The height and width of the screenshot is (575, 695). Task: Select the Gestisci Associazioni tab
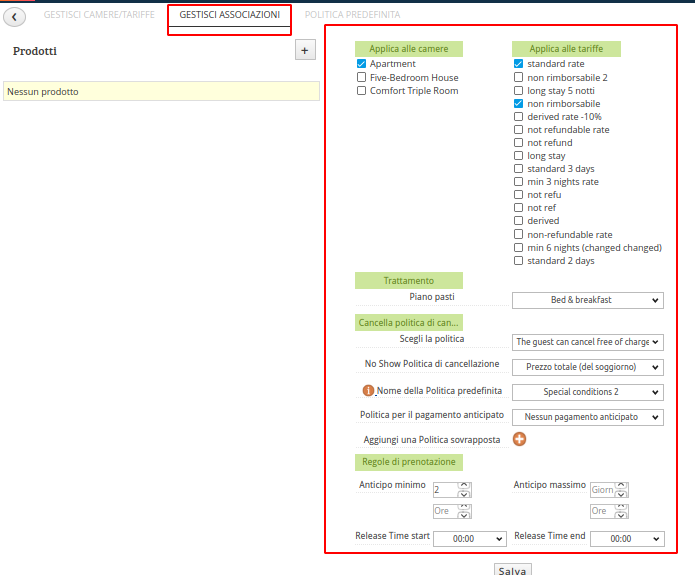click(230, 15)
